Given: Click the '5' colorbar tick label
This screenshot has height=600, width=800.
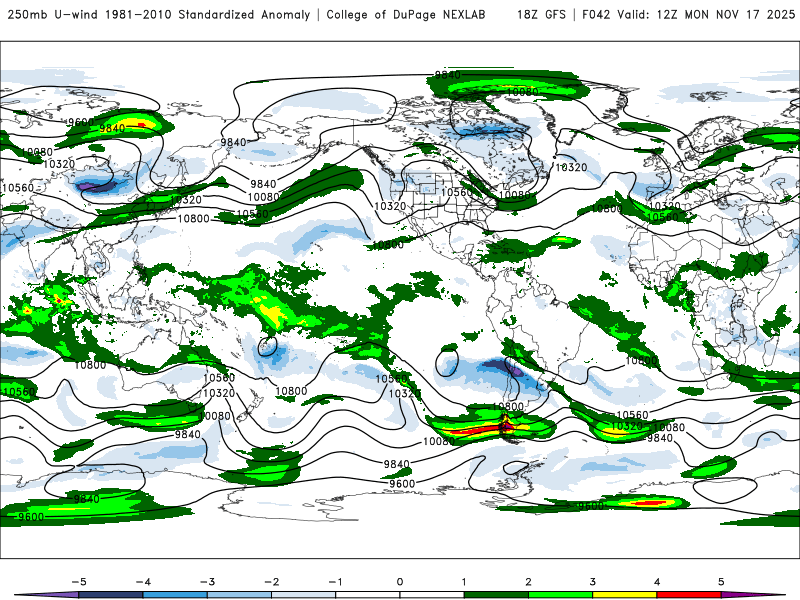Looking at the screenshot, I should tap(721, 582).
